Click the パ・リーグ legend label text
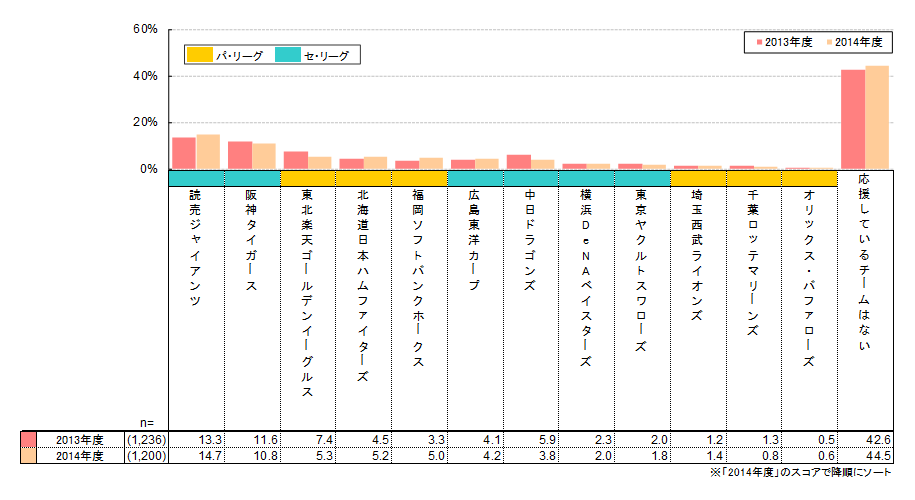Viewport: 915px width, 500px height. point(239,56)
